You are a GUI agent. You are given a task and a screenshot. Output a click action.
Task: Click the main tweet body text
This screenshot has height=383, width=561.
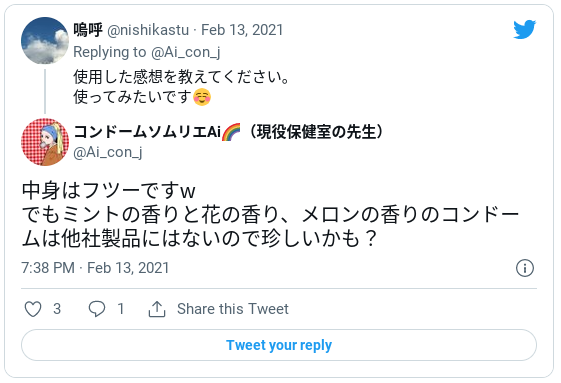[270, 214]
